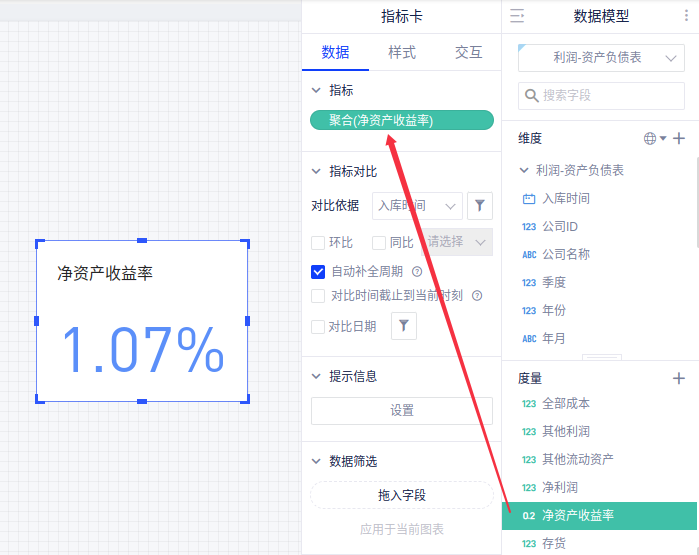Uncheck 自动补全周期 checkbox
Screen dimensions: 699x555
point(318,271)
